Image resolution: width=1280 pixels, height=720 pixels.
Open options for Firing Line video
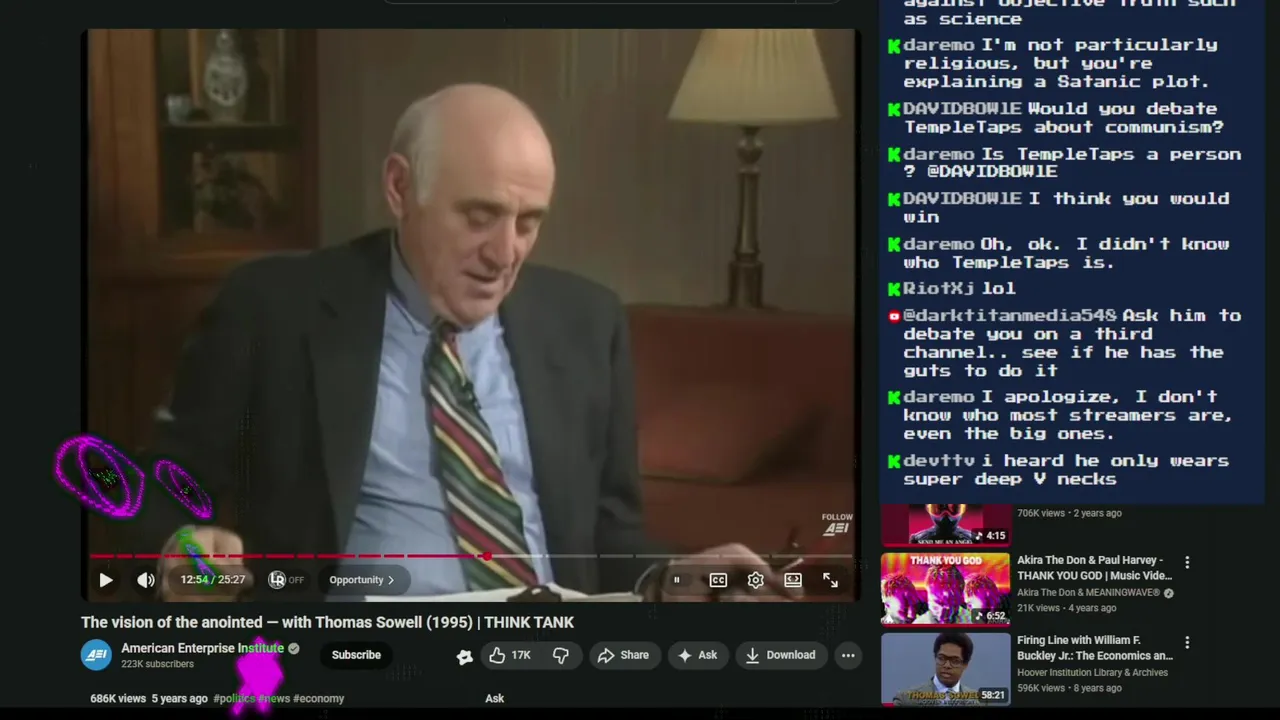(1187, 643)
